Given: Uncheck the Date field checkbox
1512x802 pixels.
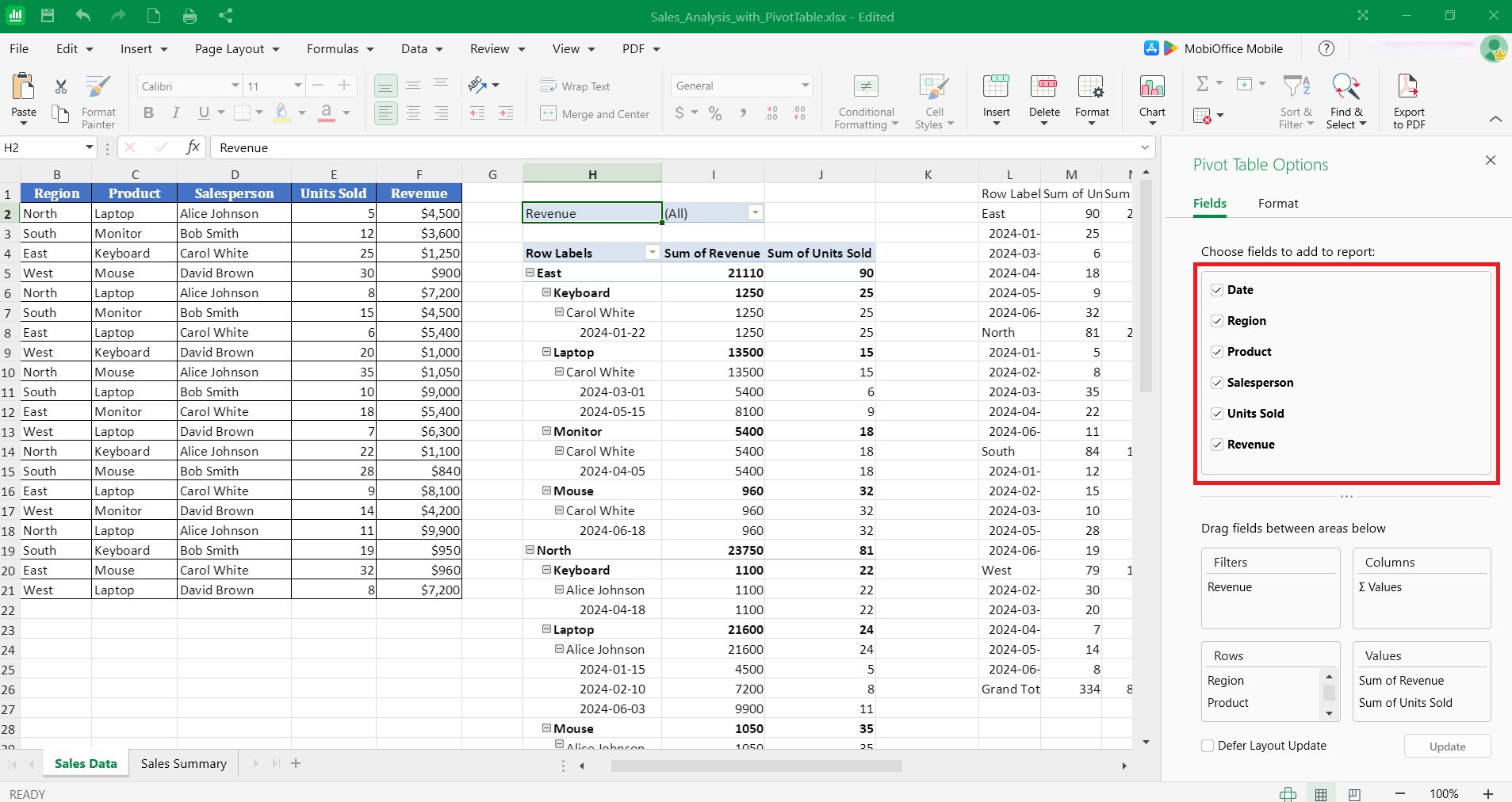Looking at the screenshot, I should pos(1217,290).
